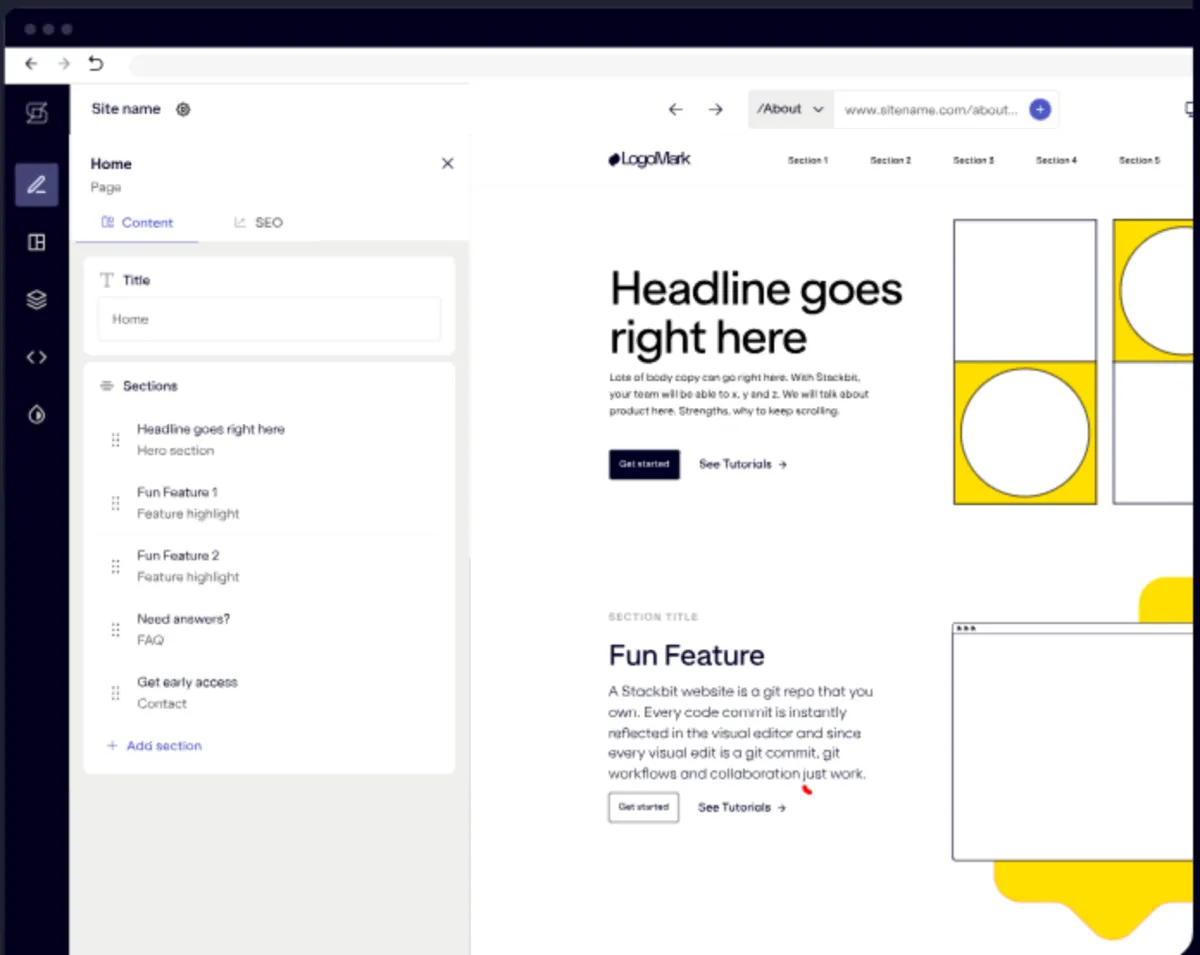Click See Tutorials link in hero section
Image resolution: width=1200 pixels, height=955 pixels.
coord(743,464)
